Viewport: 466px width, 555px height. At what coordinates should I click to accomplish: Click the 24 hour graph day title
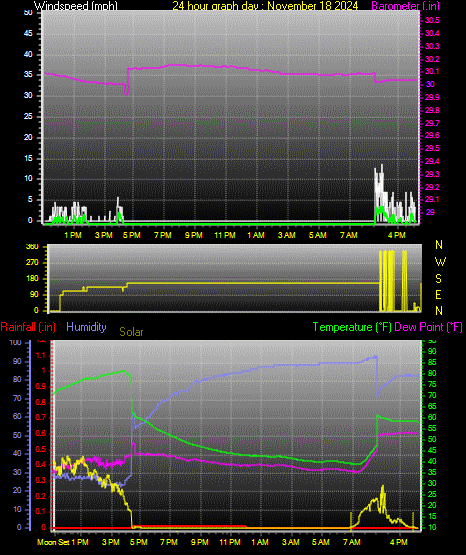tap(265, 6)
